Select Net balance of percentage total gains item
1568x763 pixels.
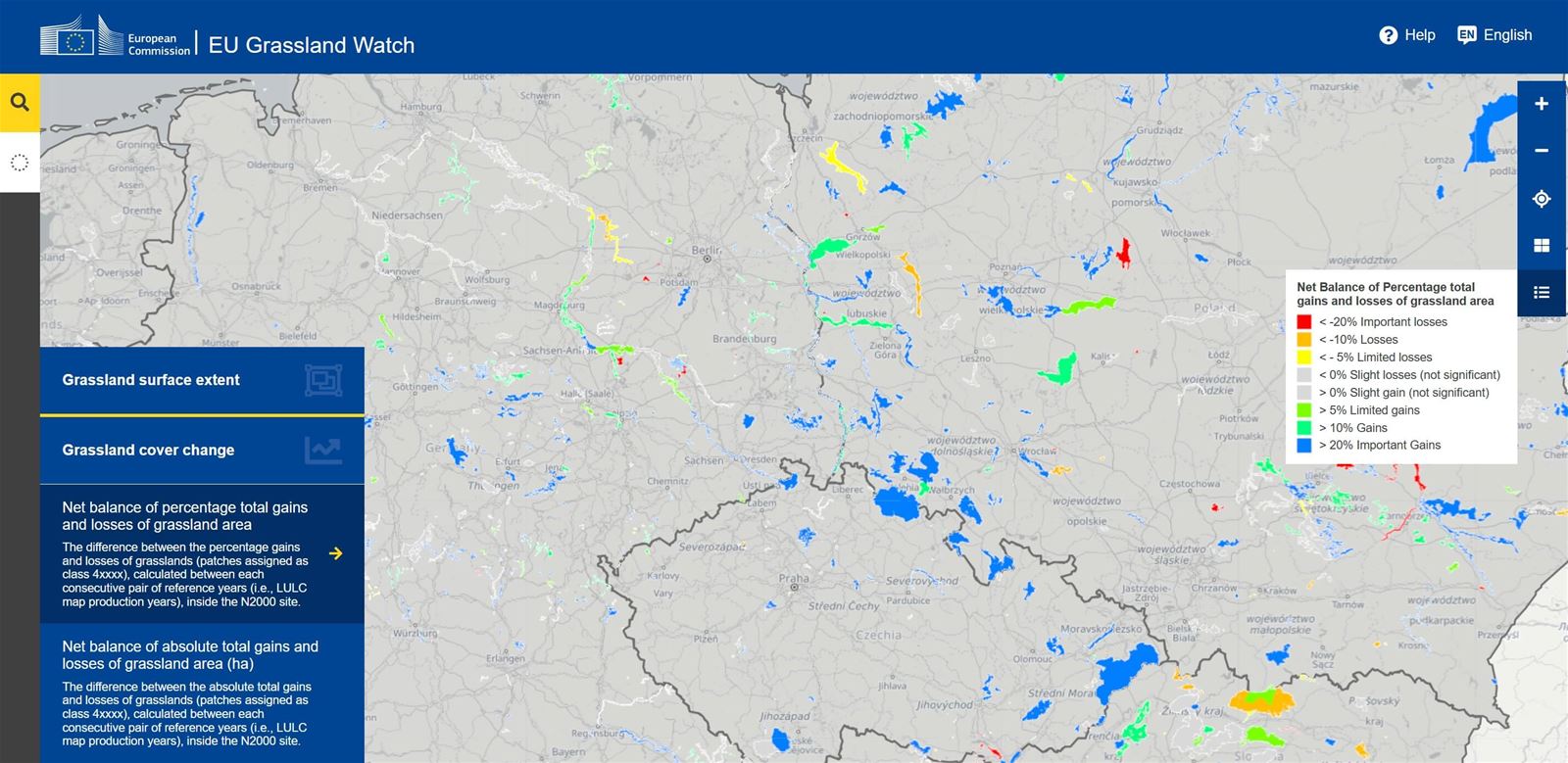point(202,553)
